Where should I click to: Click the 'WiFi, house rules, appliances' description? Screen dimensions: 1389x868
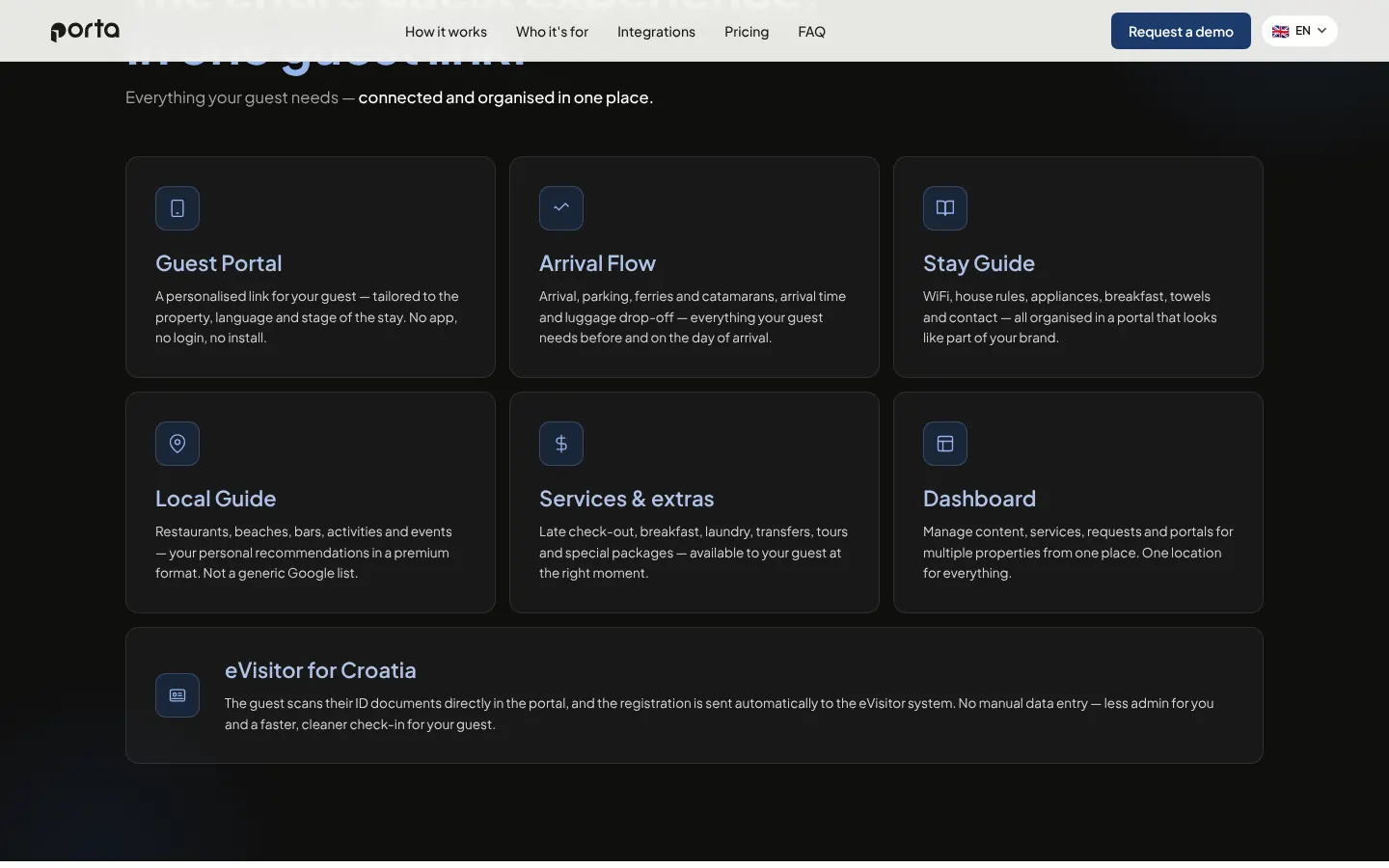tap(1070, 317)
